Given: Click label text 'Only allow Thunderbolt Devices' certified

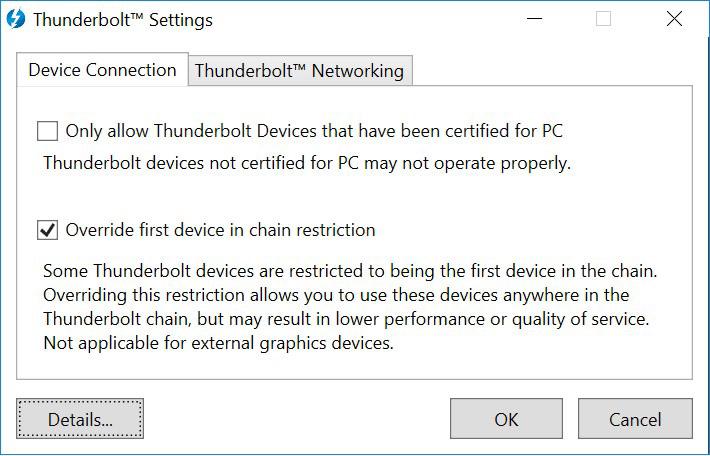Looking at the screenshot, I should [x=314, y=131].
